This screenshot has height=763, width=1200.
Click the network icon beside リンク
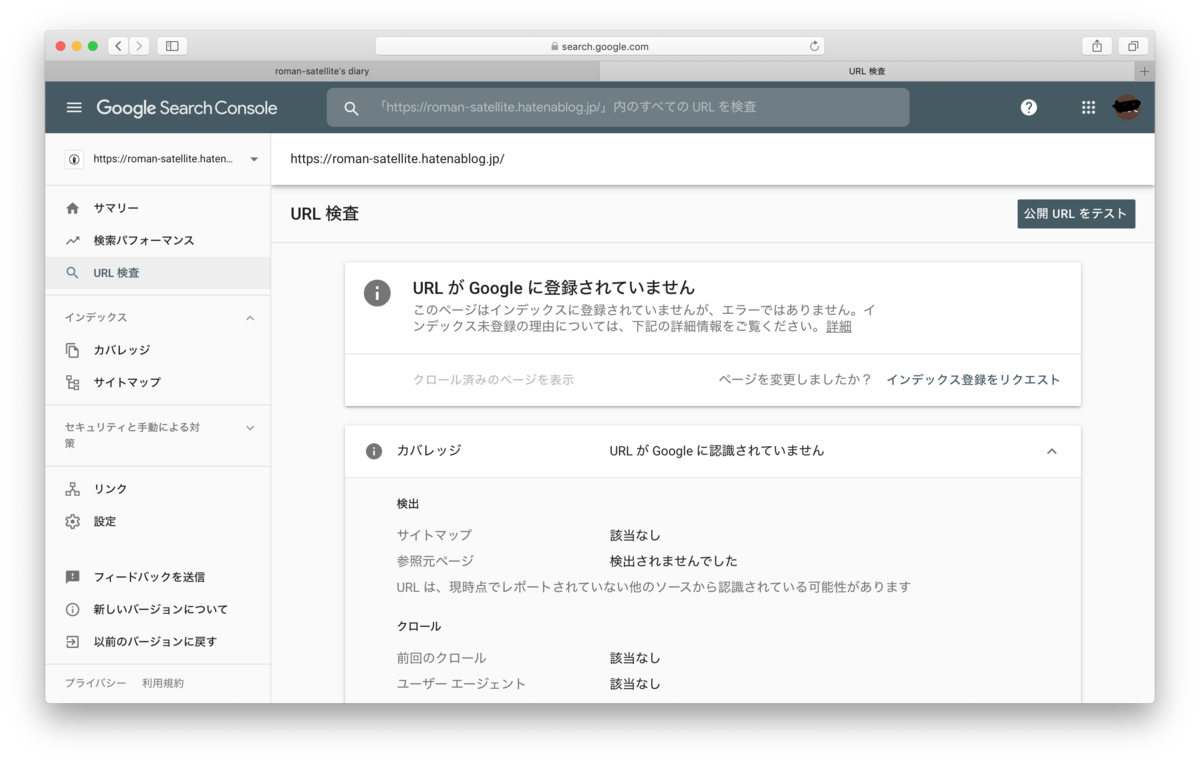[72, 489]
